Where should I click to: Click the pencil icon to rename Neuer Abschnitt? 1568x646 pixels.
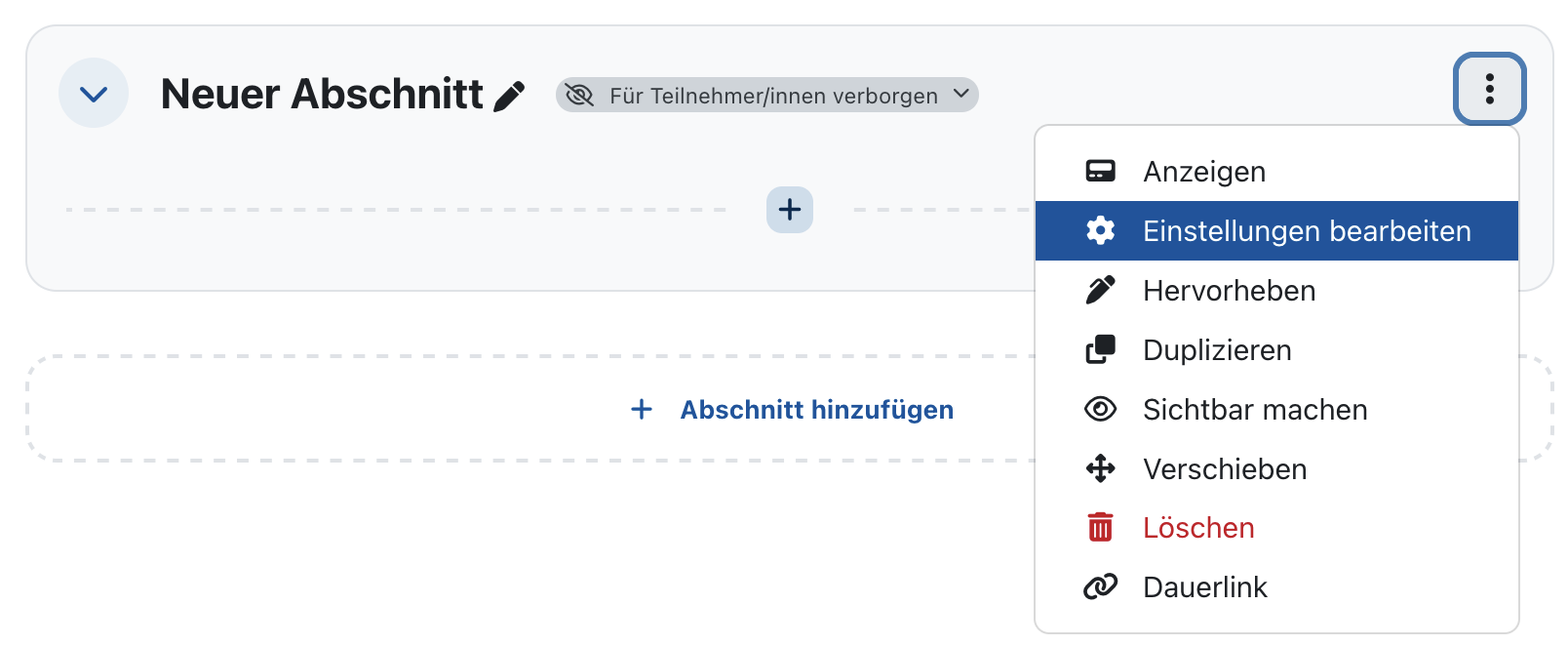[x=509, y=94]
